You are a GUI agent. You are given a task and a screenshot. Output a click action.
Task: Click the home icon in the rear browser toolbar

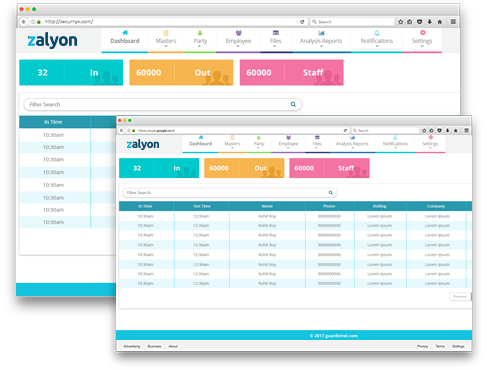click(x=440, y=22)
